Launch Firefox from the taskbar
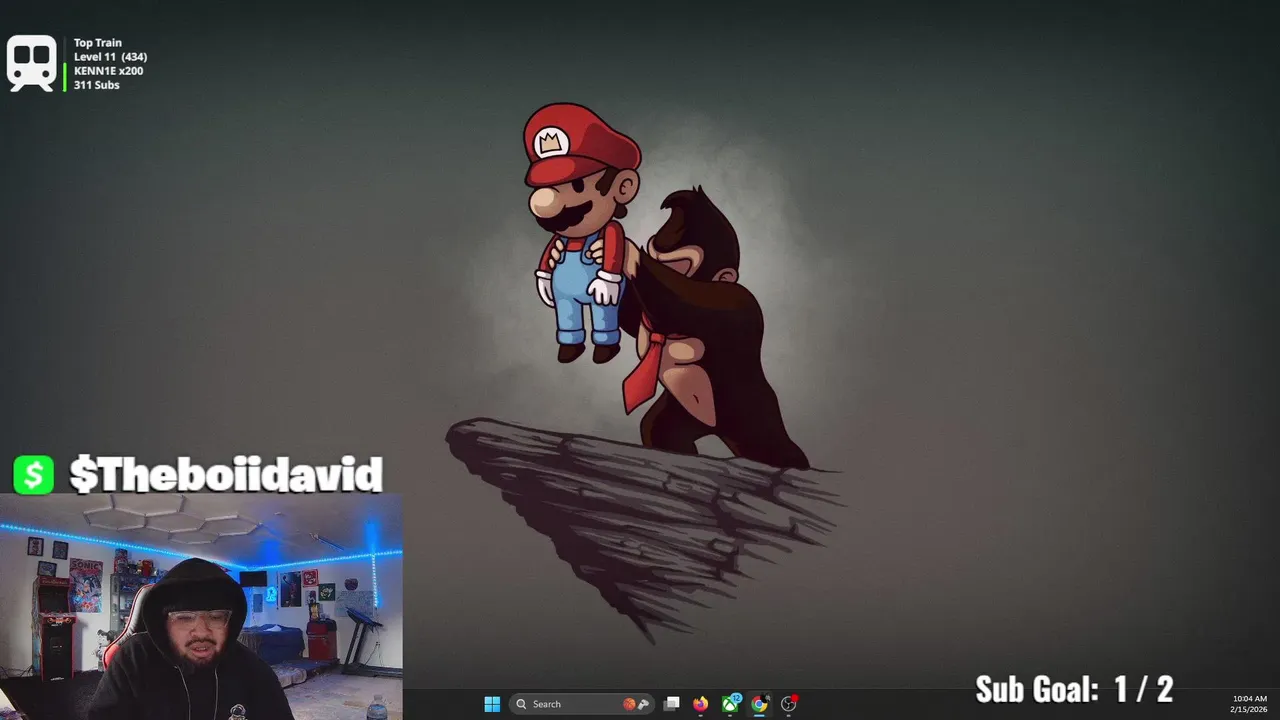Image resolution: width=1280 pixels, height=720 pixels. 701,704
